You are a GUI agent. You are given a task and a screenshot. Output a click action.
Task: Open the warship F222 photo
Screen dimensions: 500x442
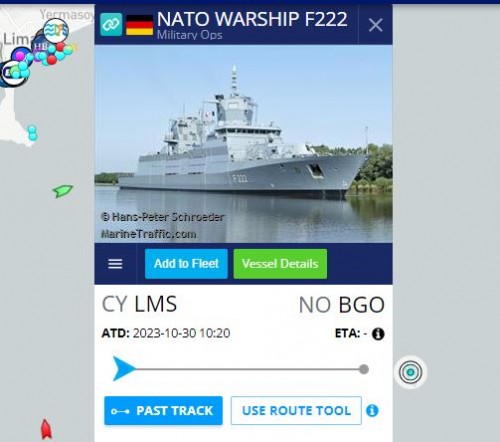click(x=243, y=144)
